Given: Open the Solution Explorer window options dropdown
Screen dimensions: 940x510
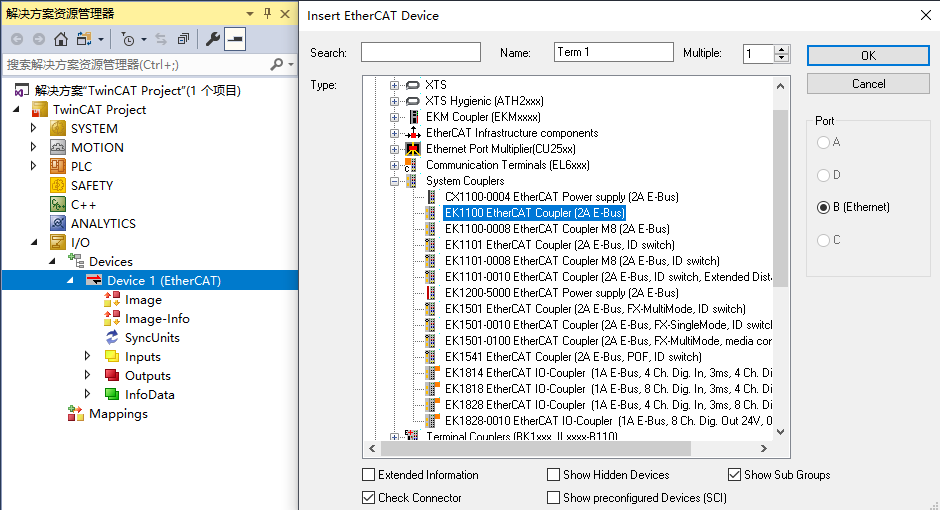Looking at the screenshot, I should coord(249,14).
